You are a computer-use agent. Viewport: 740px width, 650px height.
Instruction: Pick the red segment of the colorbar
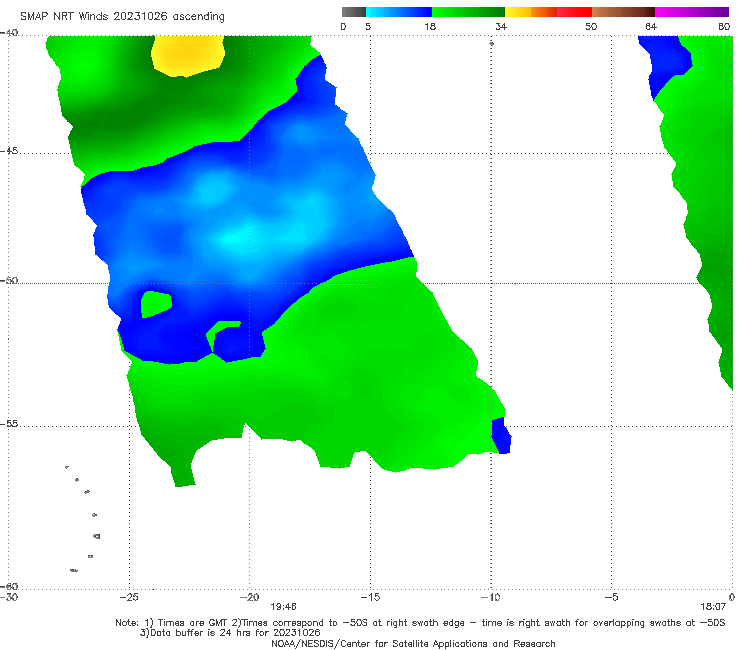[574, 12]
